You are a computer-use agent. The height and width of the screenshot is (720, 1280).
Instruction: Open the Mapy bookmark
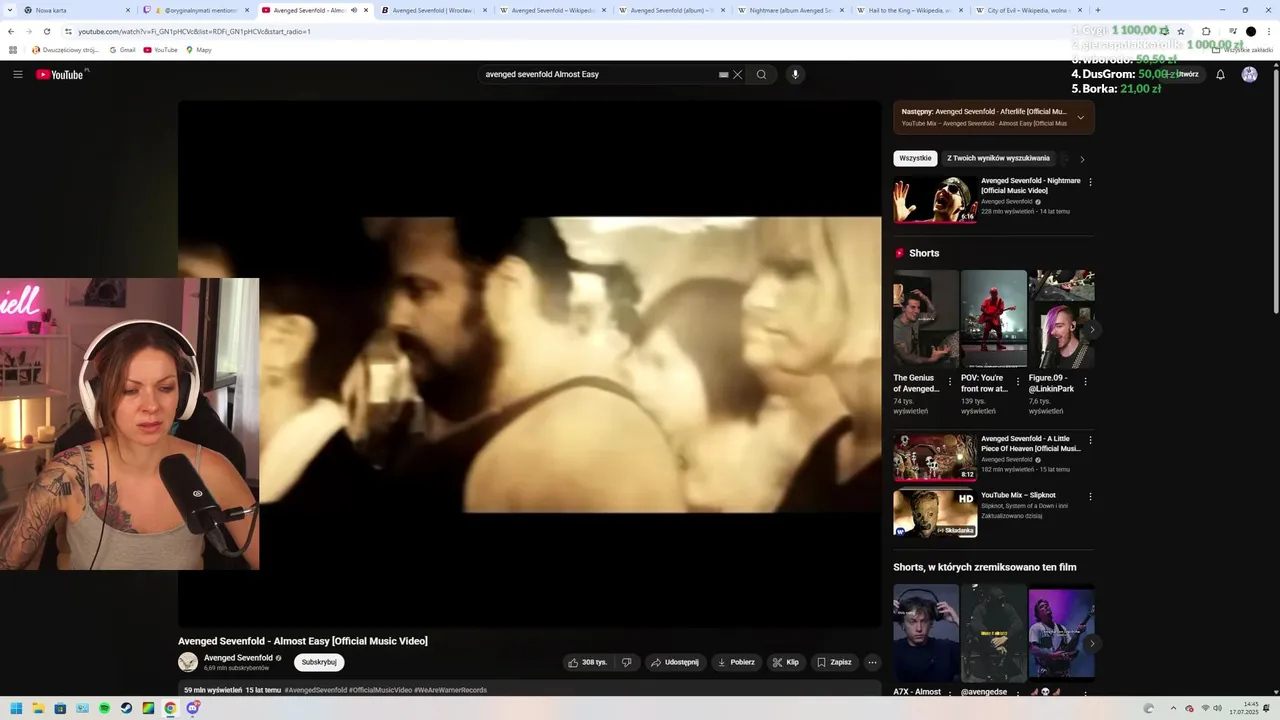198,49
